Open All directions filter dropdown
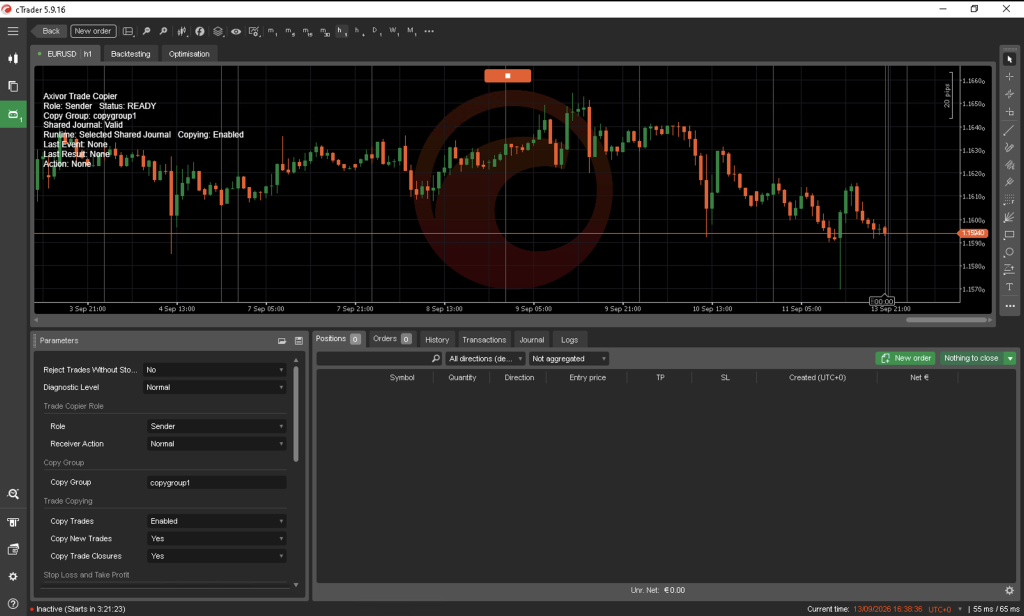 [x=485, y=359]
